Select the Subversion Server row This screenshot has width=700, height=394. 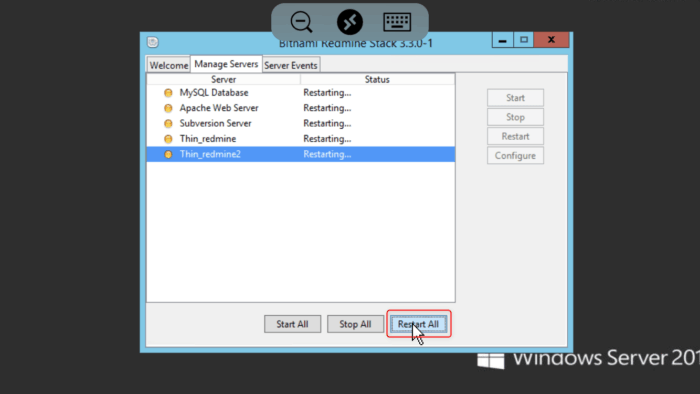pyautogui.click(x=301, y=124)
